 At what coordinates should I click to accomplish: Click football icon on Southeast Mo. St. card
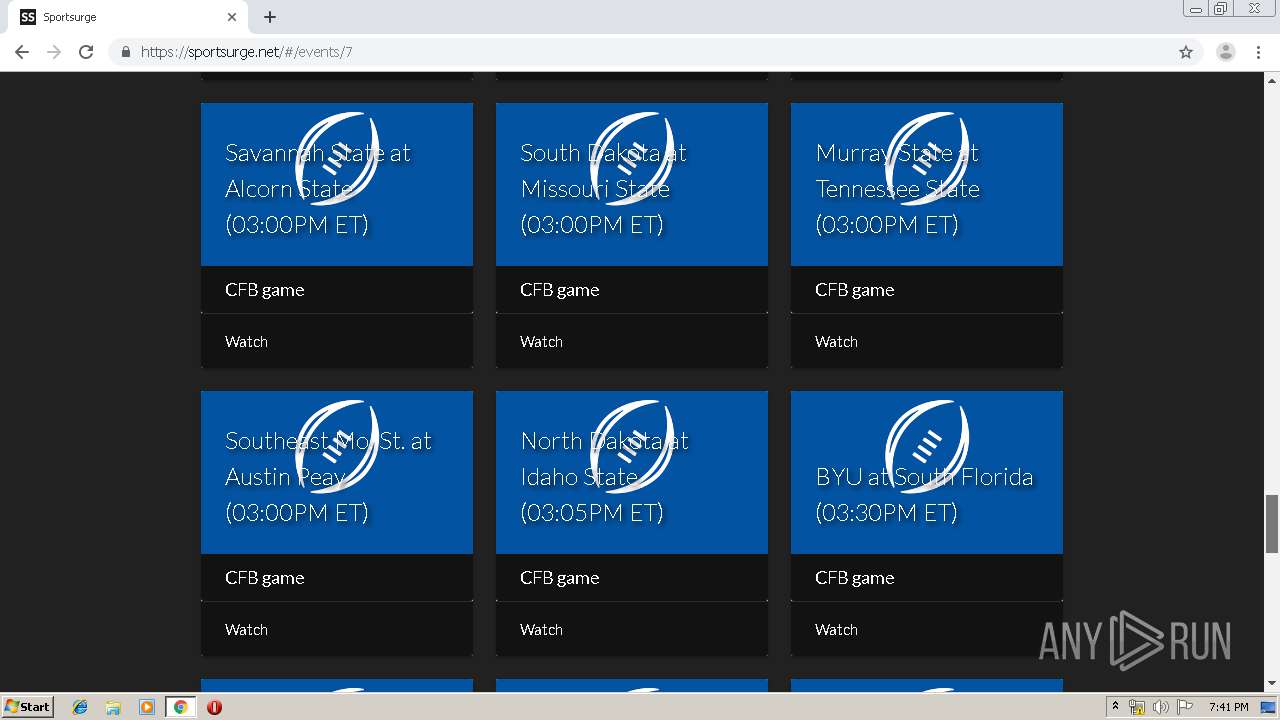337,447
